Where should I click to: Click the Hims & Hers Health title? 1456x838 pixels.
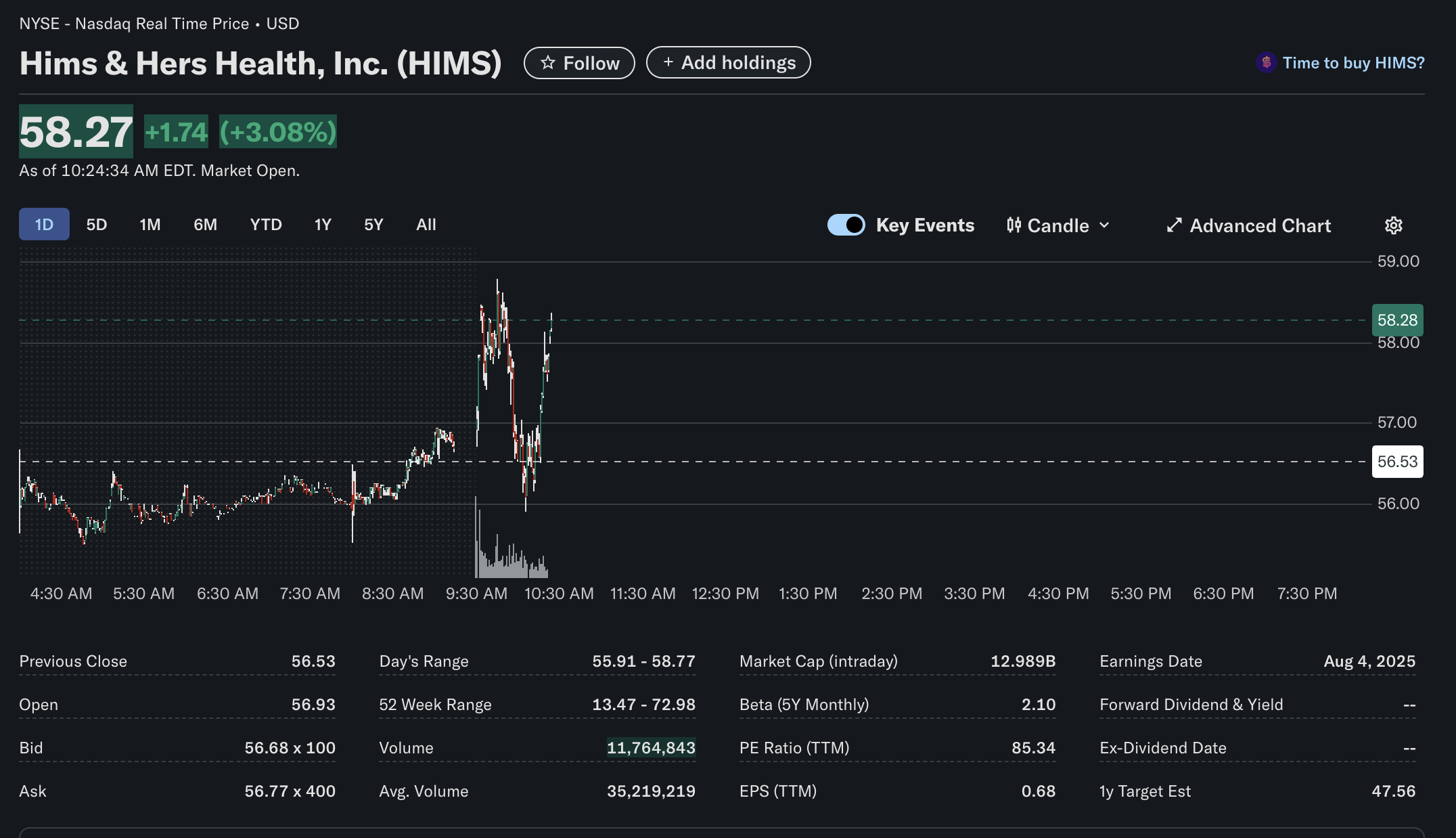point(260,63)
